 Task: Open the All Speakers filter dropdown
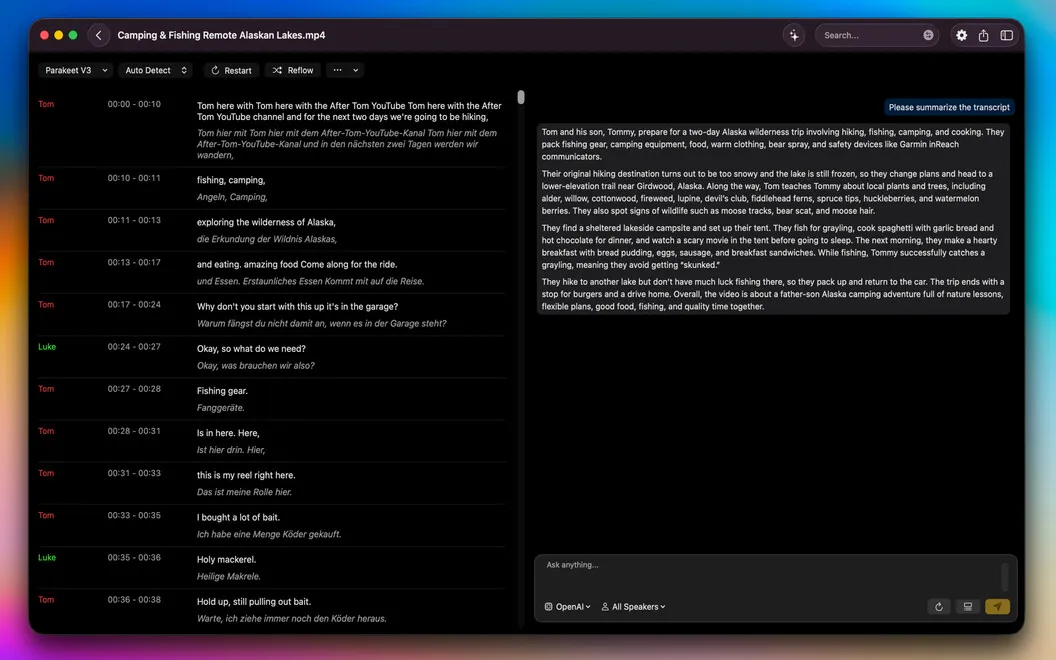(633, 607)
